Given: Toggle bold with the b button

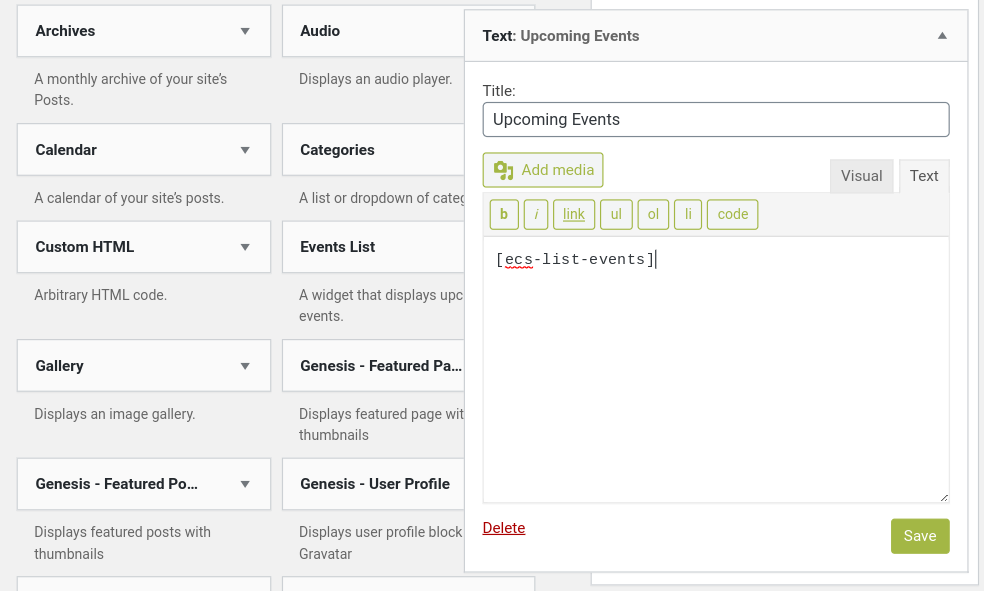Looking at the screenshot, I should 504,215.
